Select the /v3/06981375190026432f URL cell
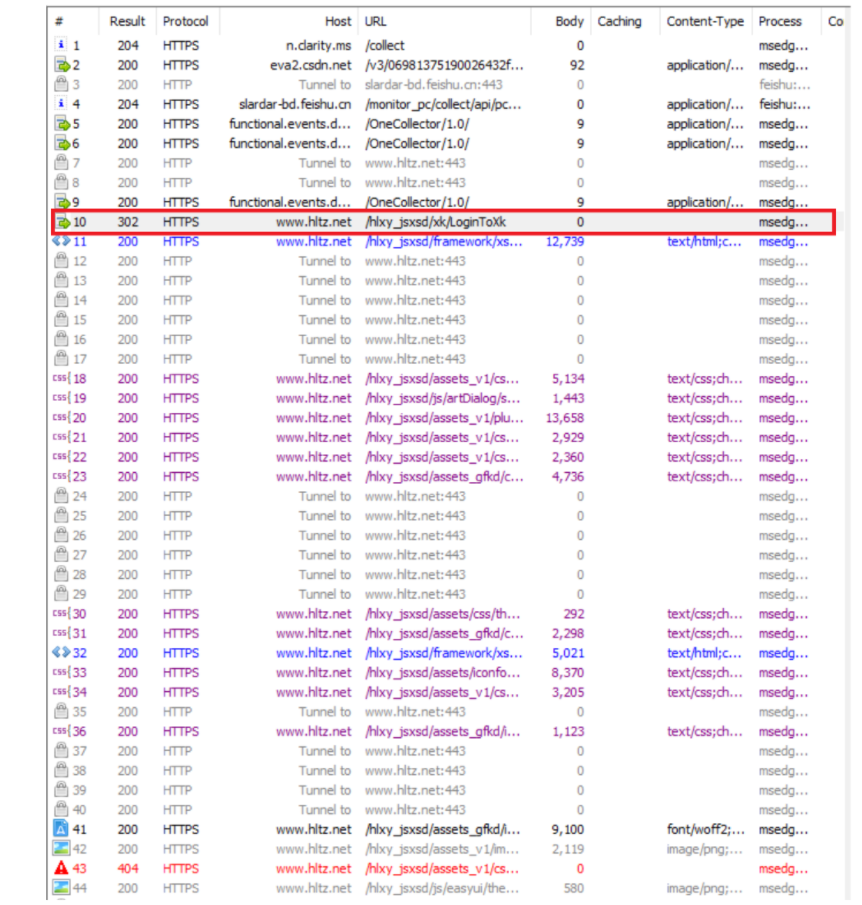Image resolution: width=862 pixels, height=905 pixels. [444, 65]
